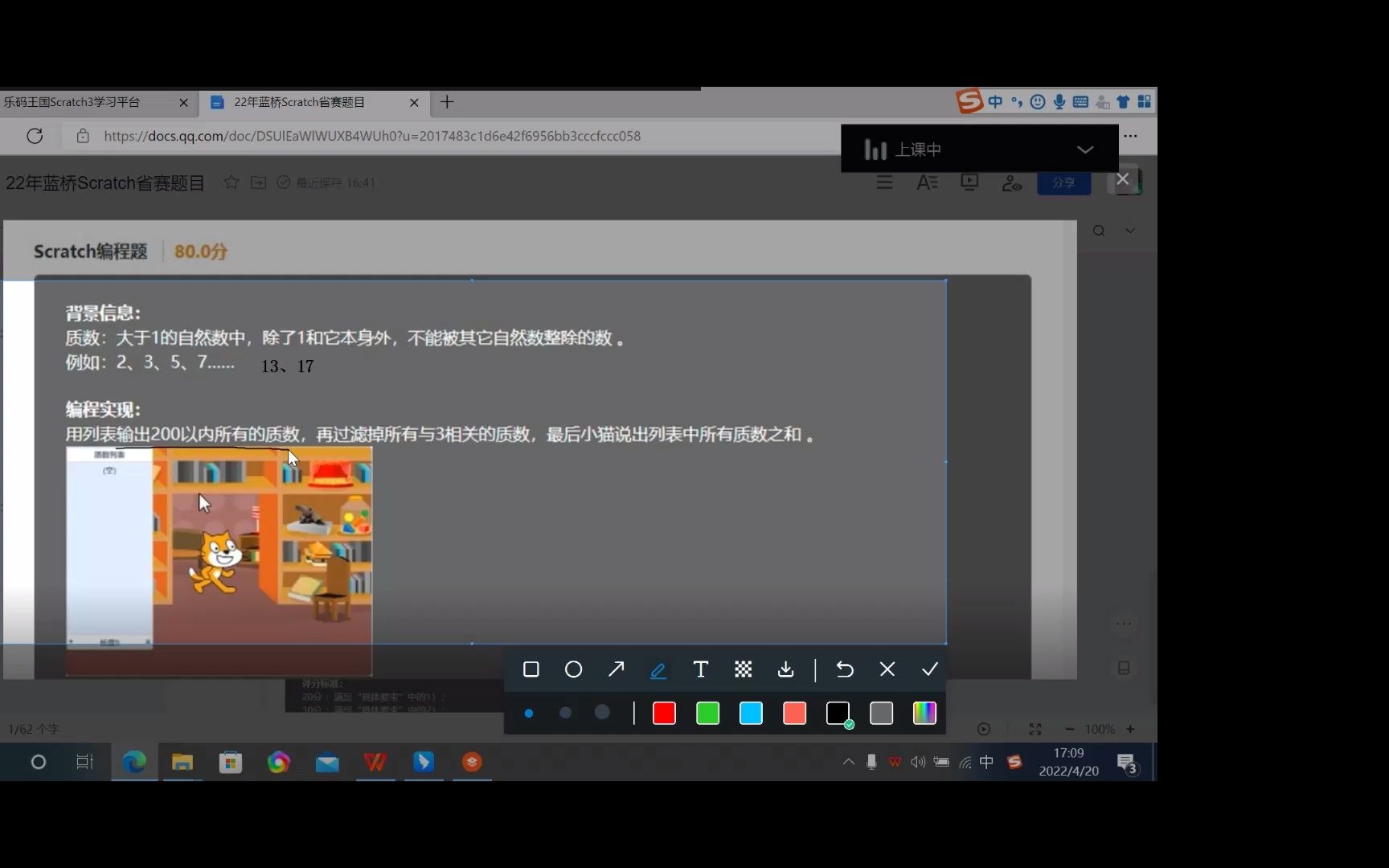Move document to folder icon
The width and height of the screenshot is (1389, 868).
tap(258, 182)
